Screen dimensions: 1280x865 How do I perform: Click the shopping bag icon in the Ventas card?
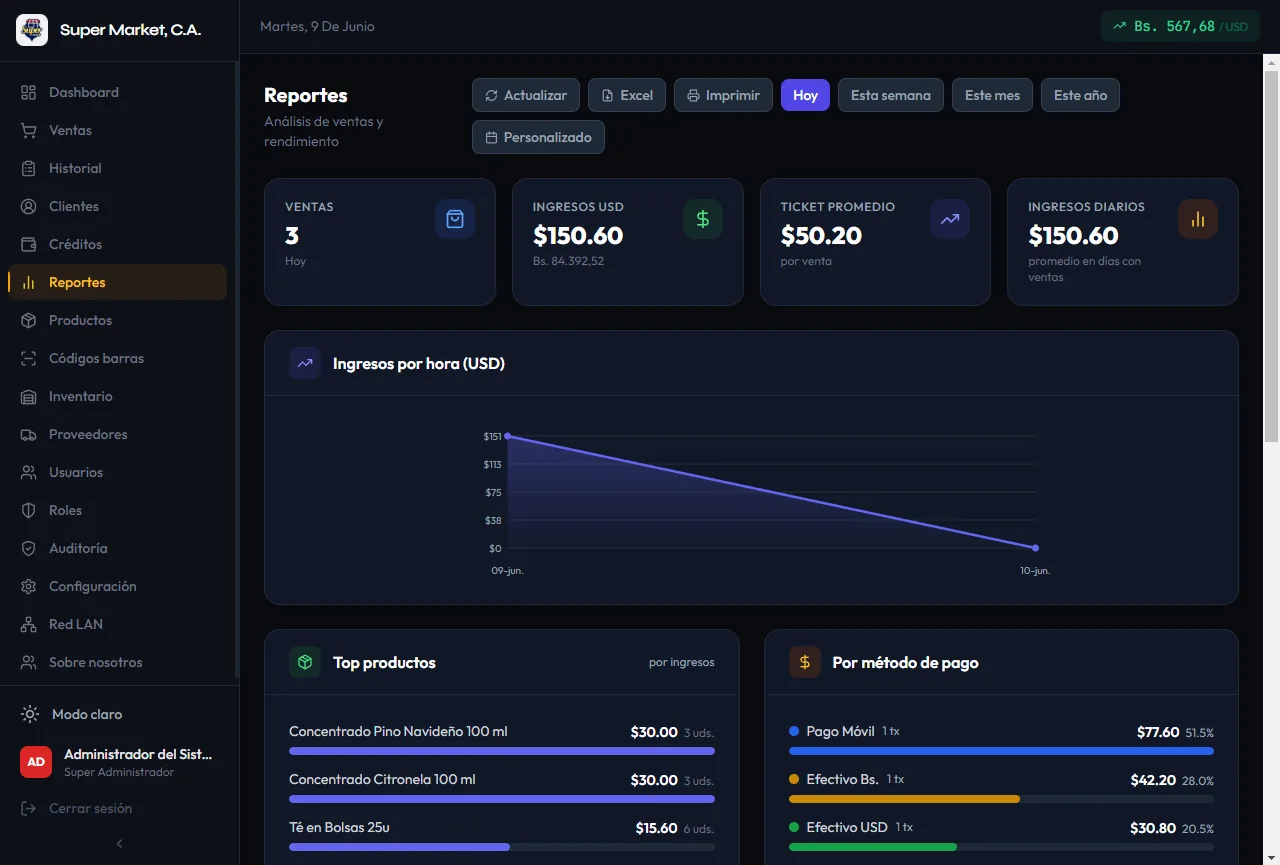pyautogui.click(x=455, y=219)
